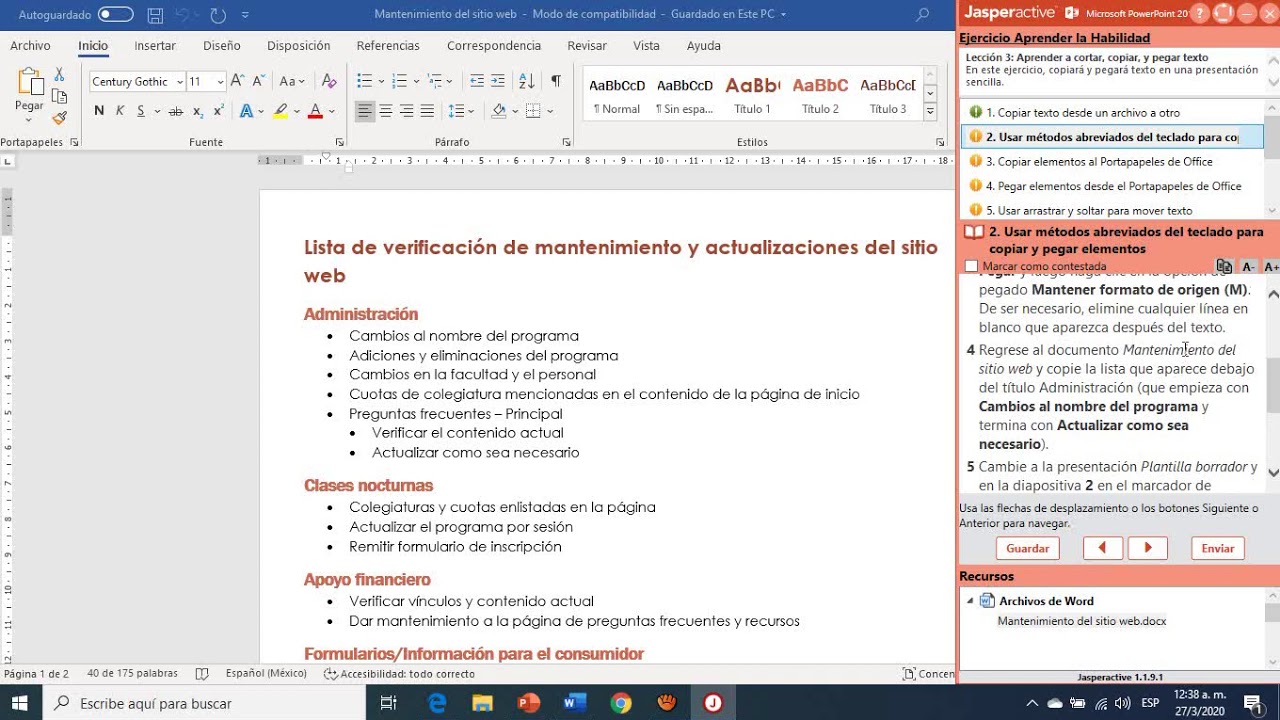
Task: Clear all formatting
Action: tap(329, 81)
